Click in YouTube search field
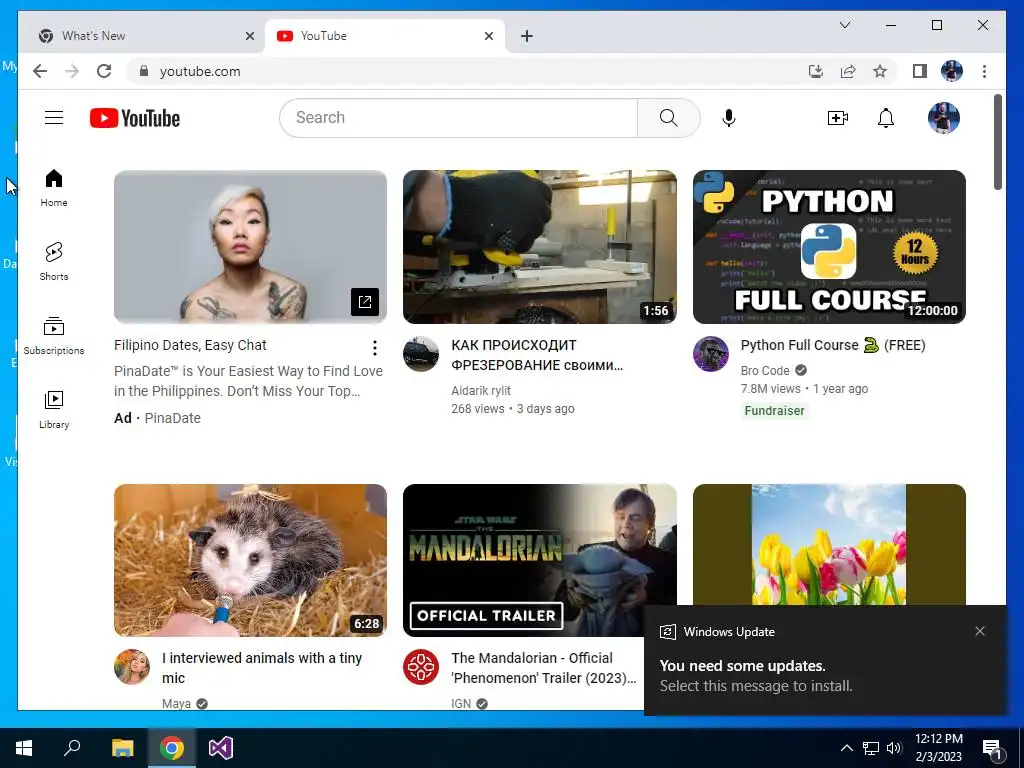The image size is (1024, 768). (x=459, y=118)
